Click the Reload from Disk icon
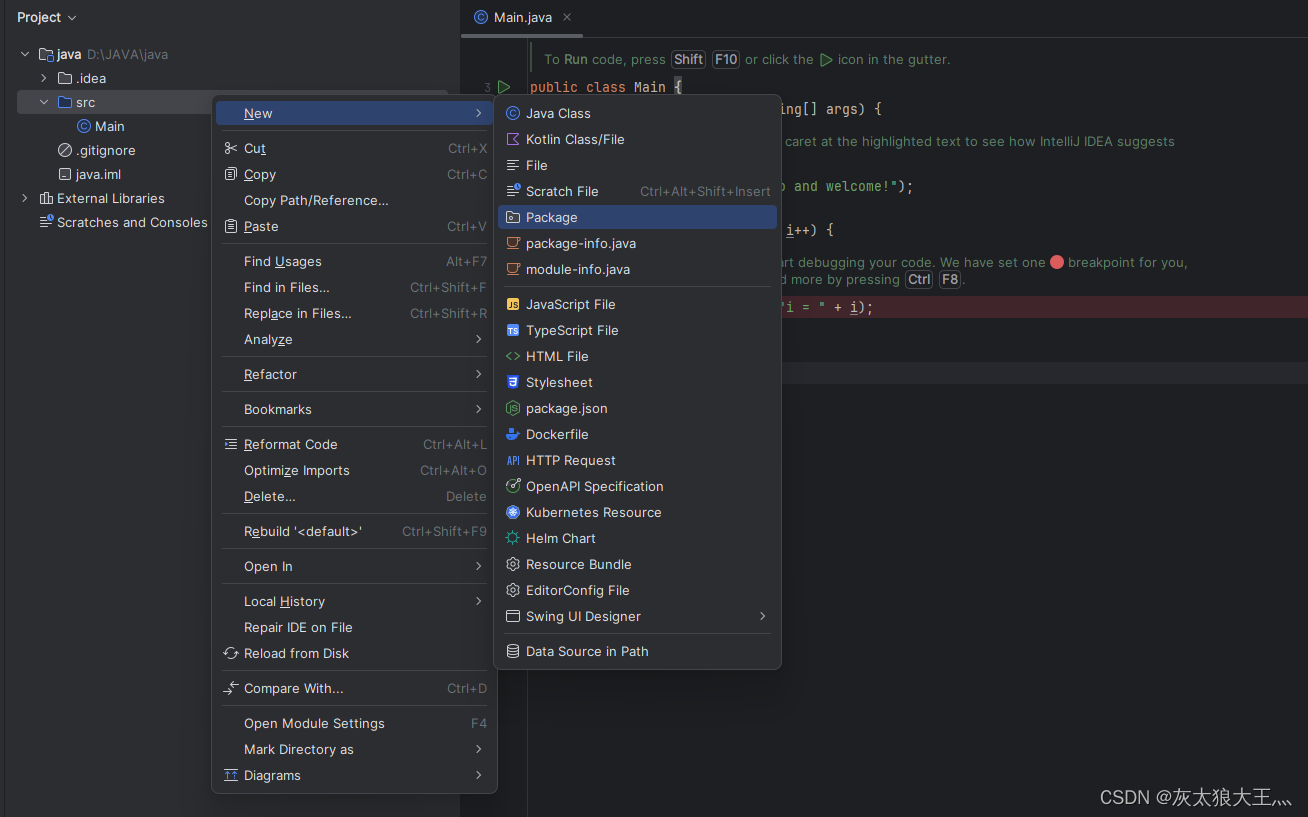Viewport: 1308px width, 817px height. coord(231,653)
